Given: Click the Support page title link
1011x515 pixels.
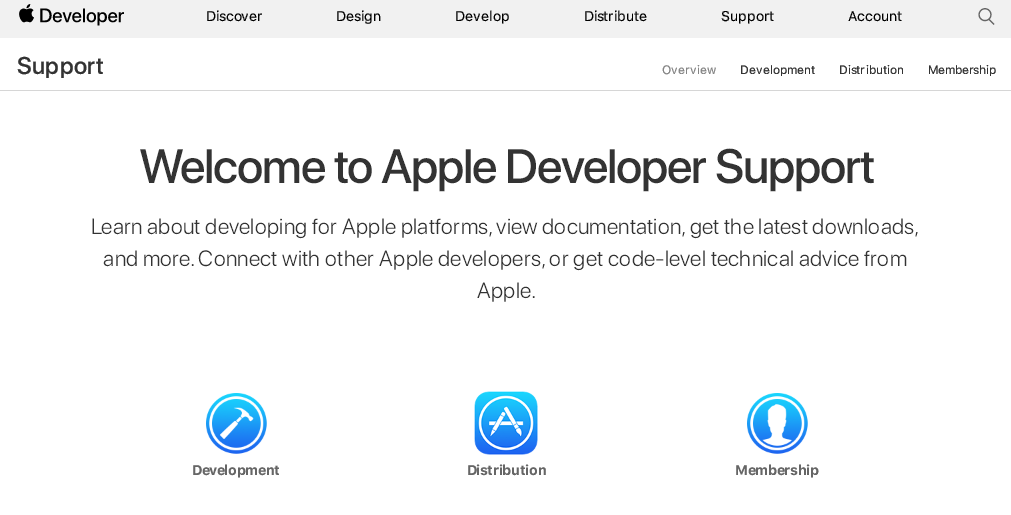Looking at the screenshot, I should 60,66.
